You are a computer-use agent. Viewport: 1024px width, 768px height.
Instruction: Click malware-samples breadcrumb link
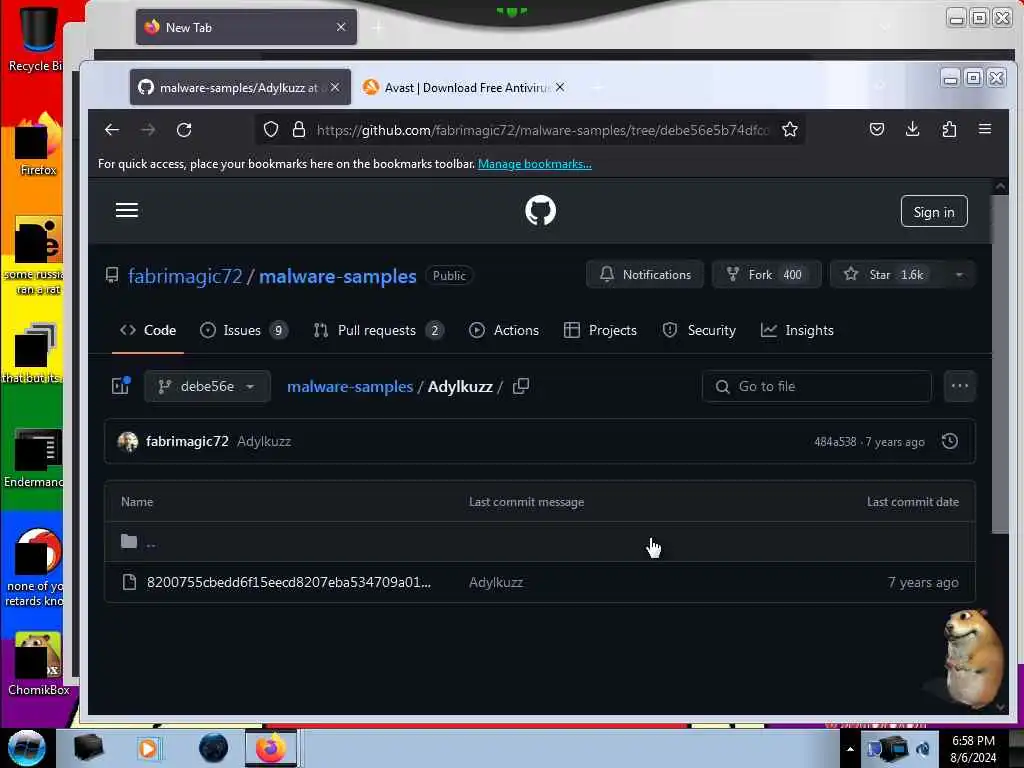pyautogui.click(x=350, y=387)
